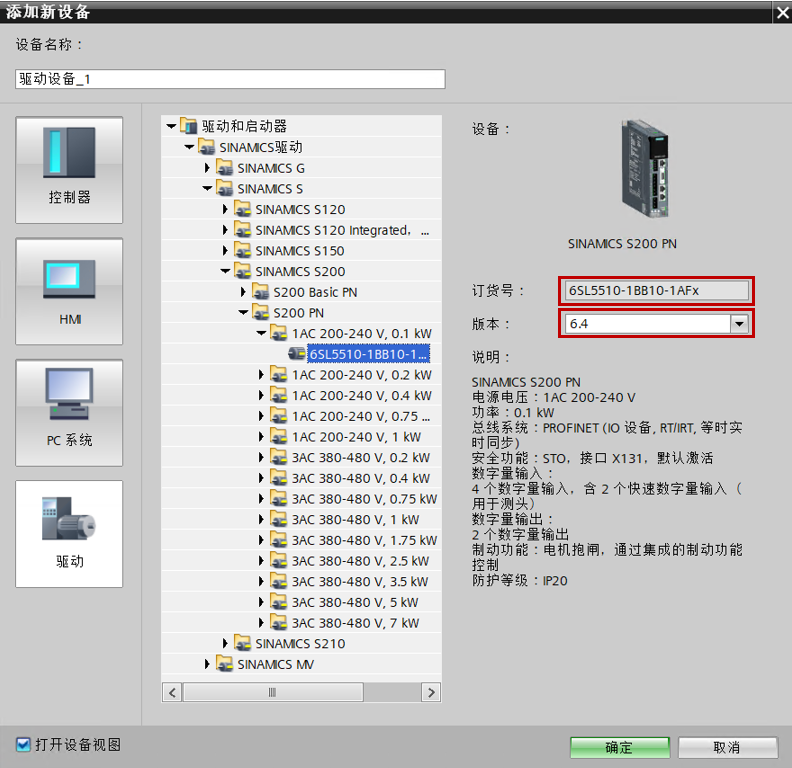
Task: Click the SINAMICS S200 PN device image
Action: 646,169
